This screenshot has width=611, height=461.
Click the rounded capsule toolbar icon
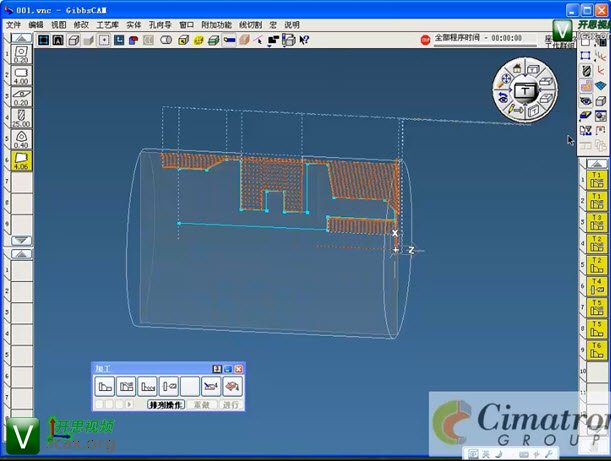point(166,40)
